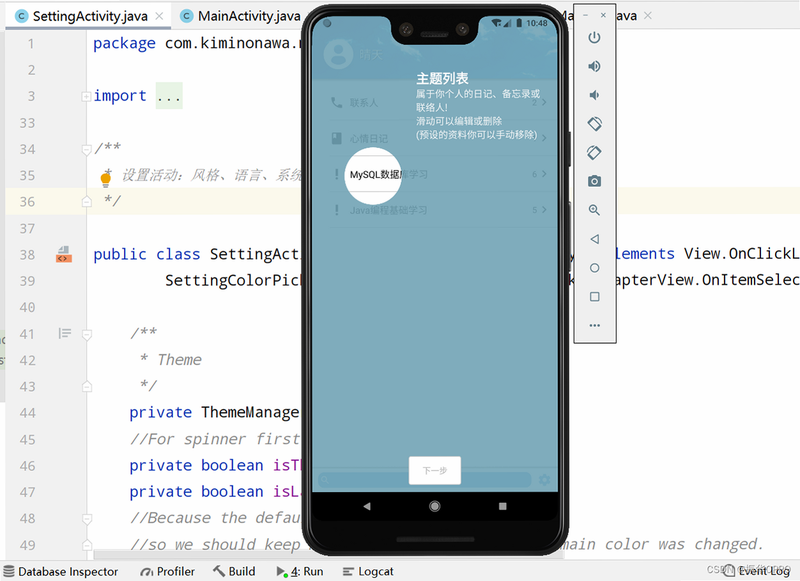Open the Run tool window
This screenshot has width=800, height=581.
coord(300,571)
